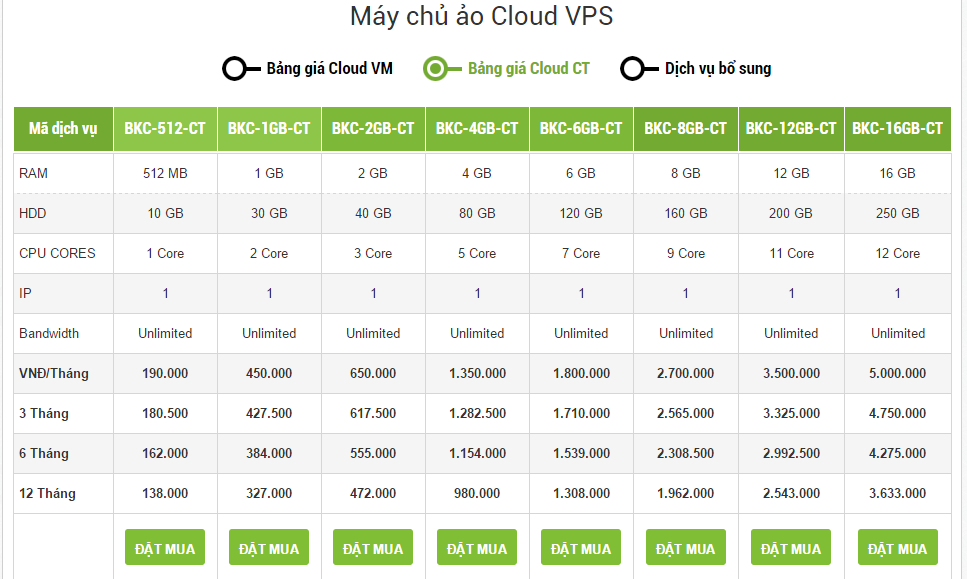
Task: Click the 138.000 twelve-month price cell
Action: tap(165, 493)
